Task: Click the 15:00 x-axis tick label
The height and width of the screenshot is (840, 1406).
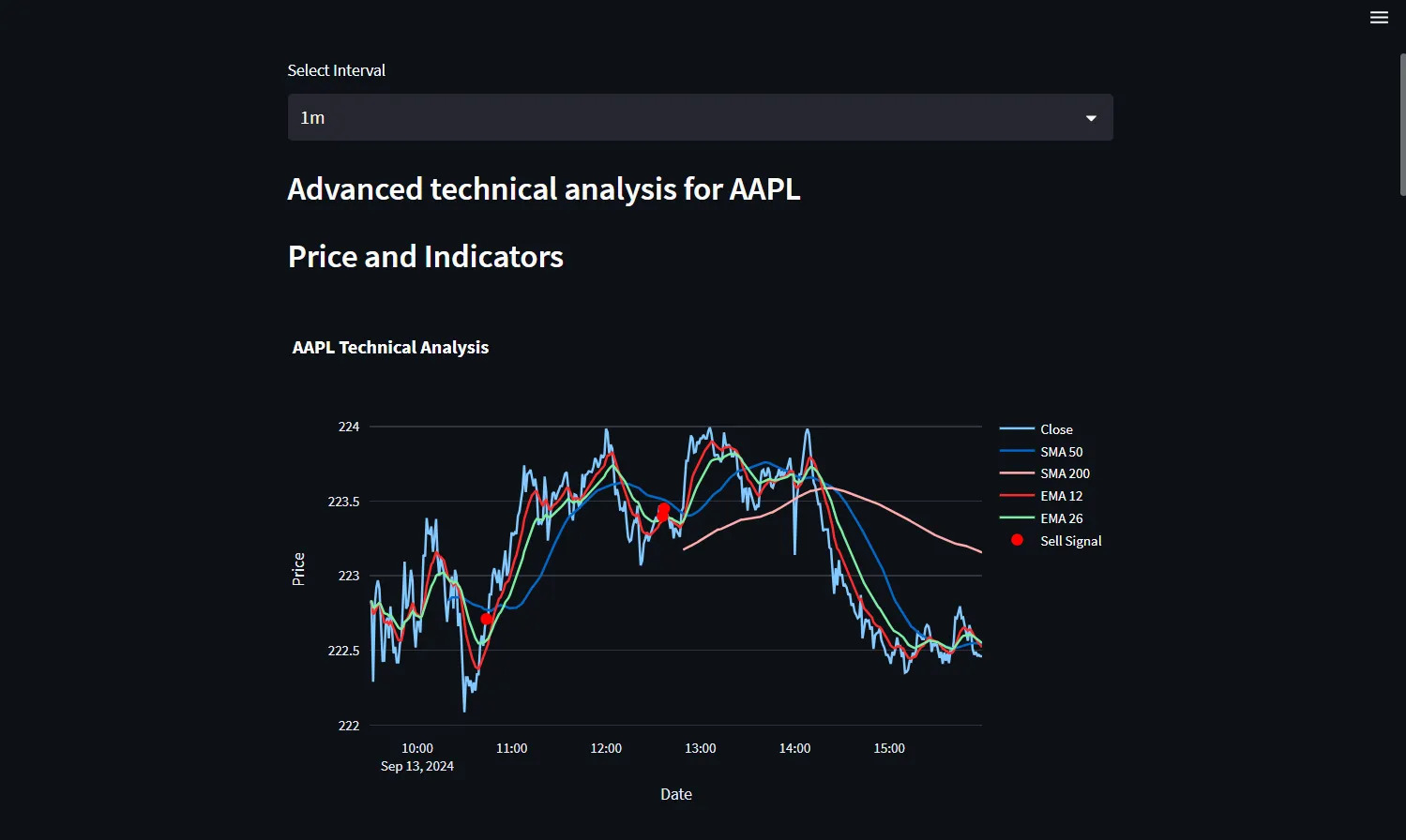Action: [x=889, y=748]
